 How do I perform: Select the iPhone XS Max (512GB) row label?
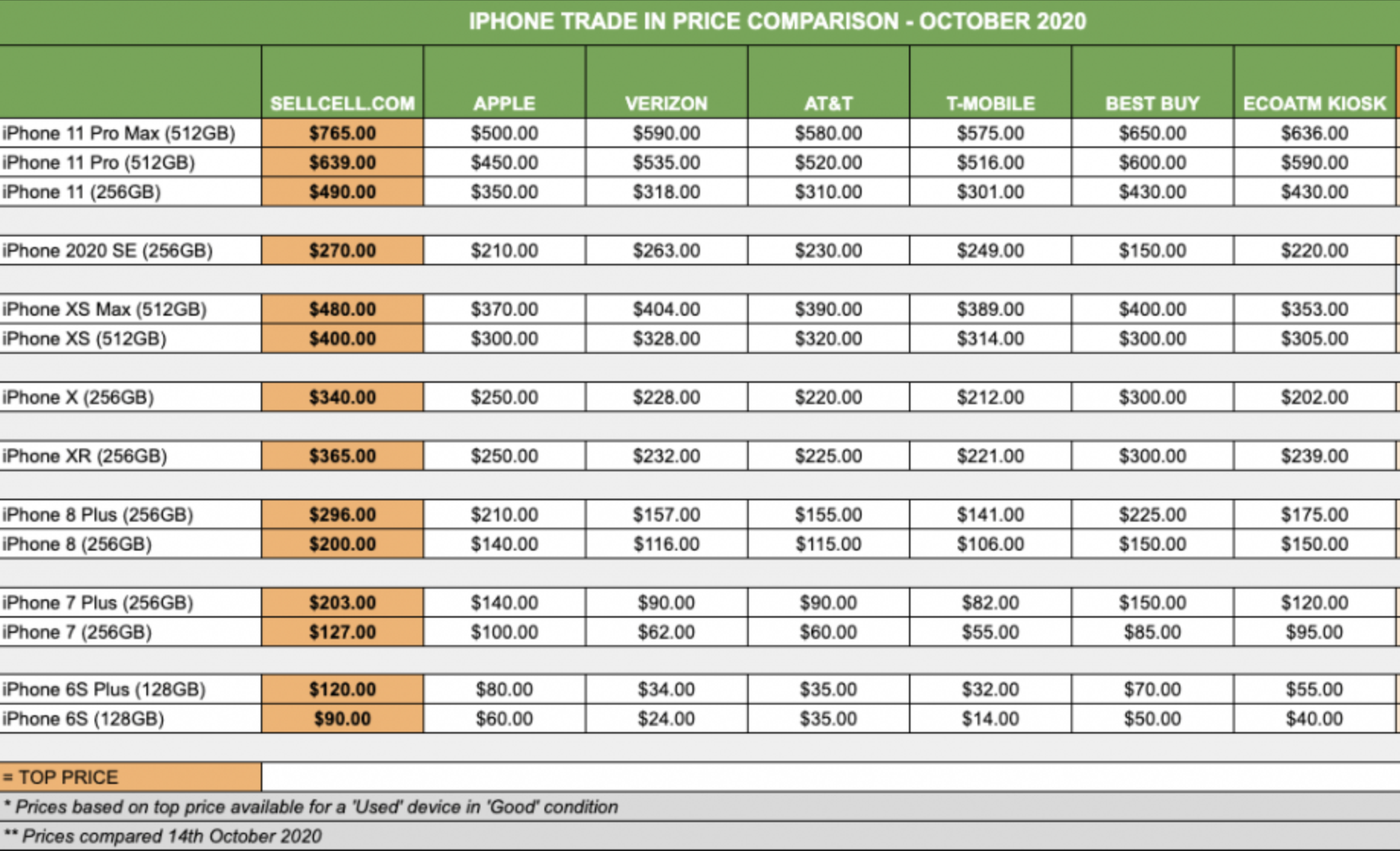(104, 310)
